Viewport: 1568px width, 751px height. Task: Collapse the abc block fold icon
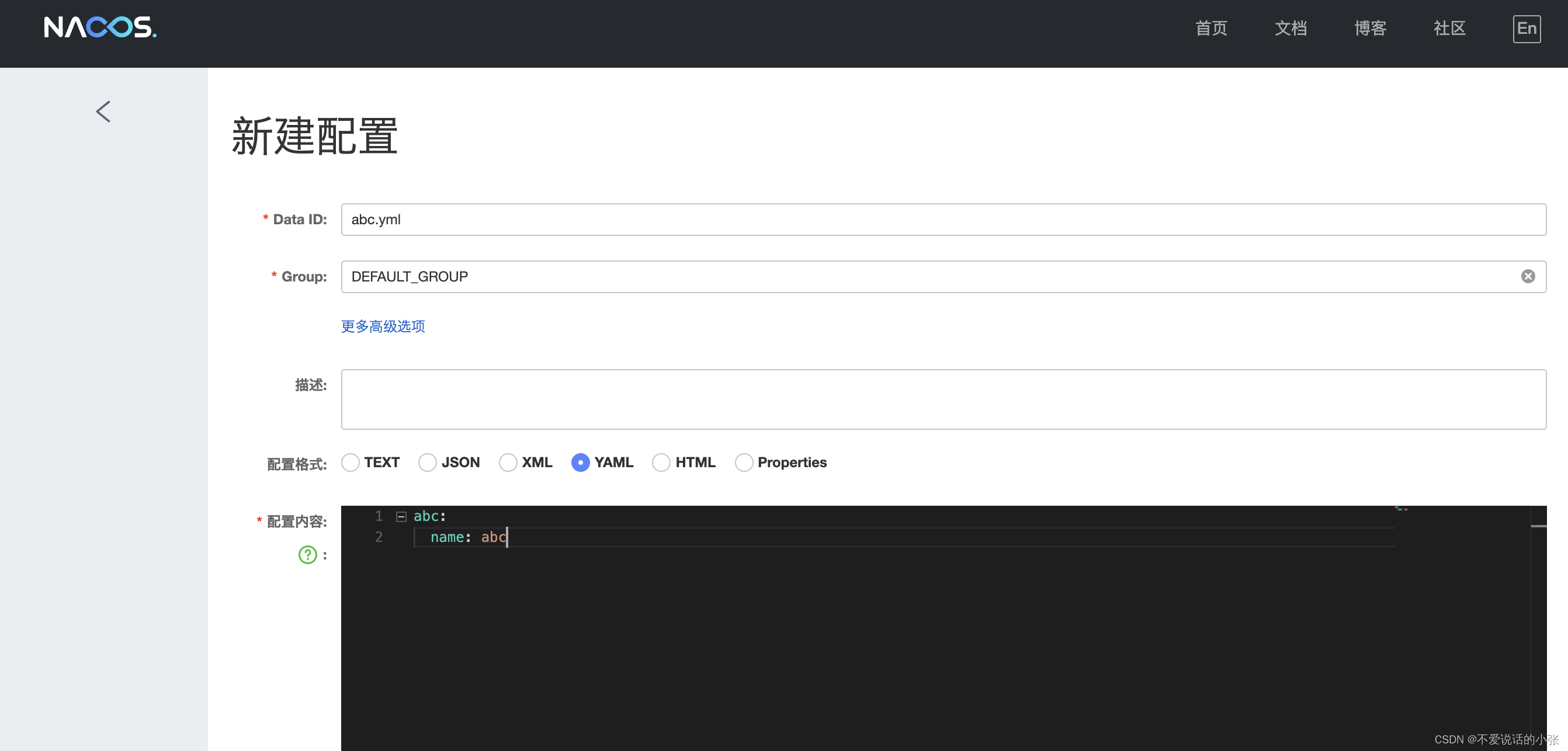(x=401, y=517)
